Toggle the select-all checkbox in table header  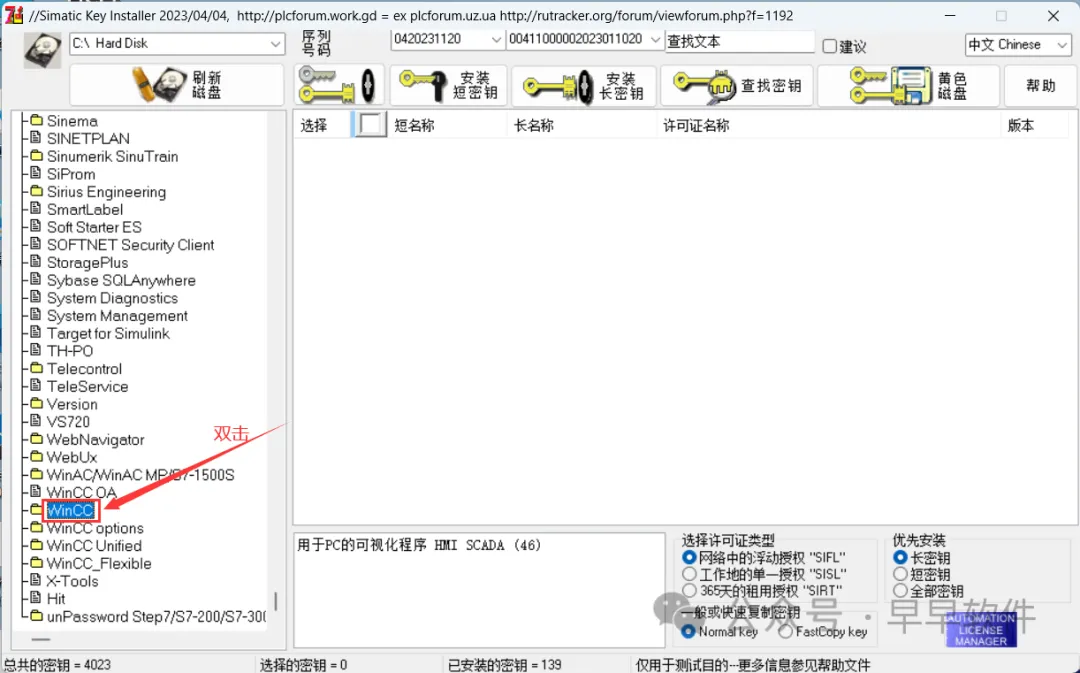click(371, 125)
